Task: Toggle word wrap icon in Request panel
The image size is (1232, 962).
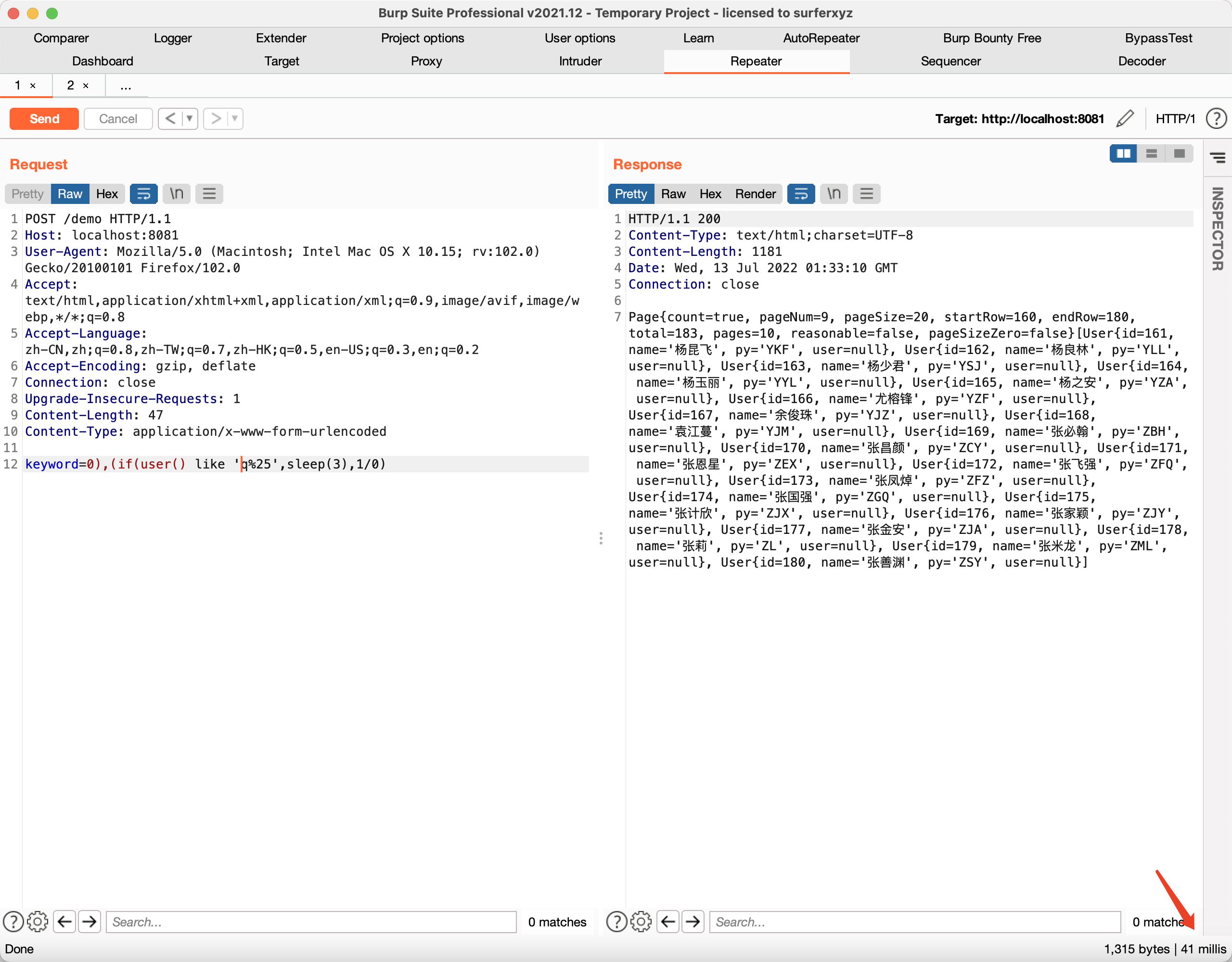Action: click(143, 194)
